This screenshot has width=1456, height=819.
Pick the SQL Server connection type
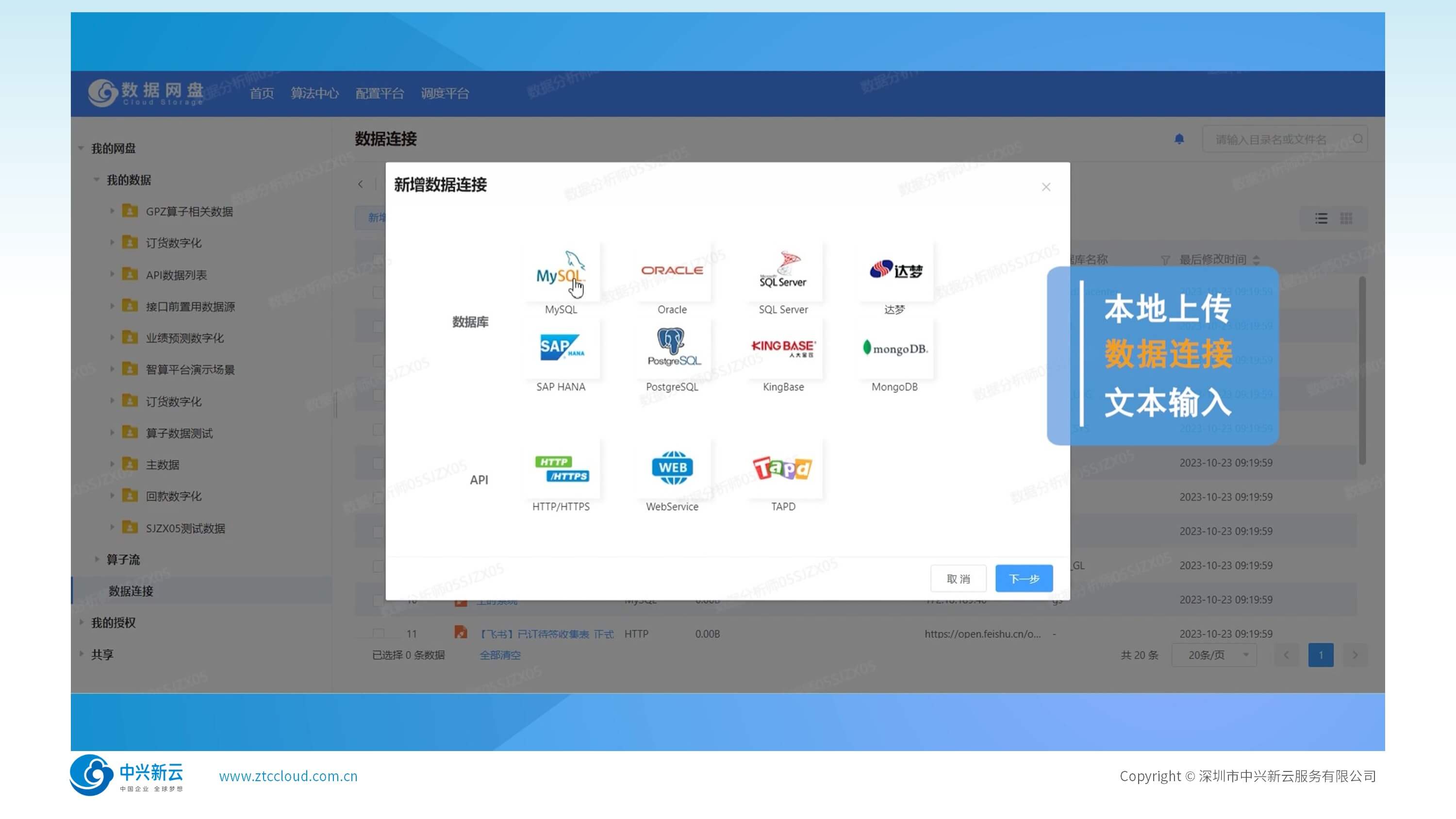pos(783,271)
